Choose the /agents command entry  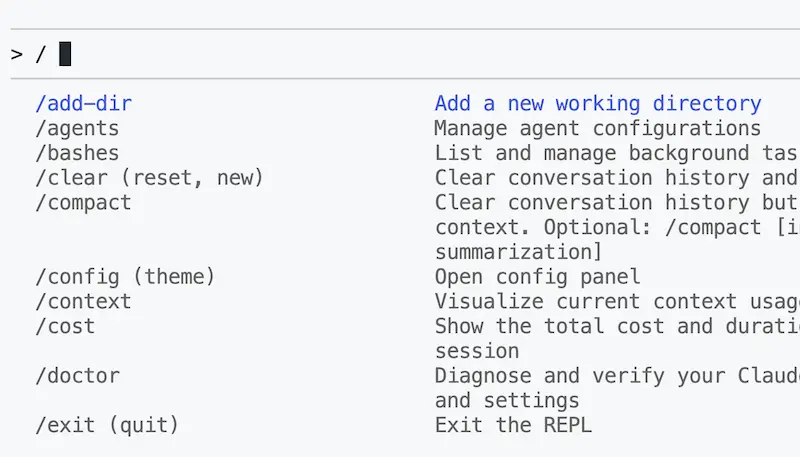[77, 128]
